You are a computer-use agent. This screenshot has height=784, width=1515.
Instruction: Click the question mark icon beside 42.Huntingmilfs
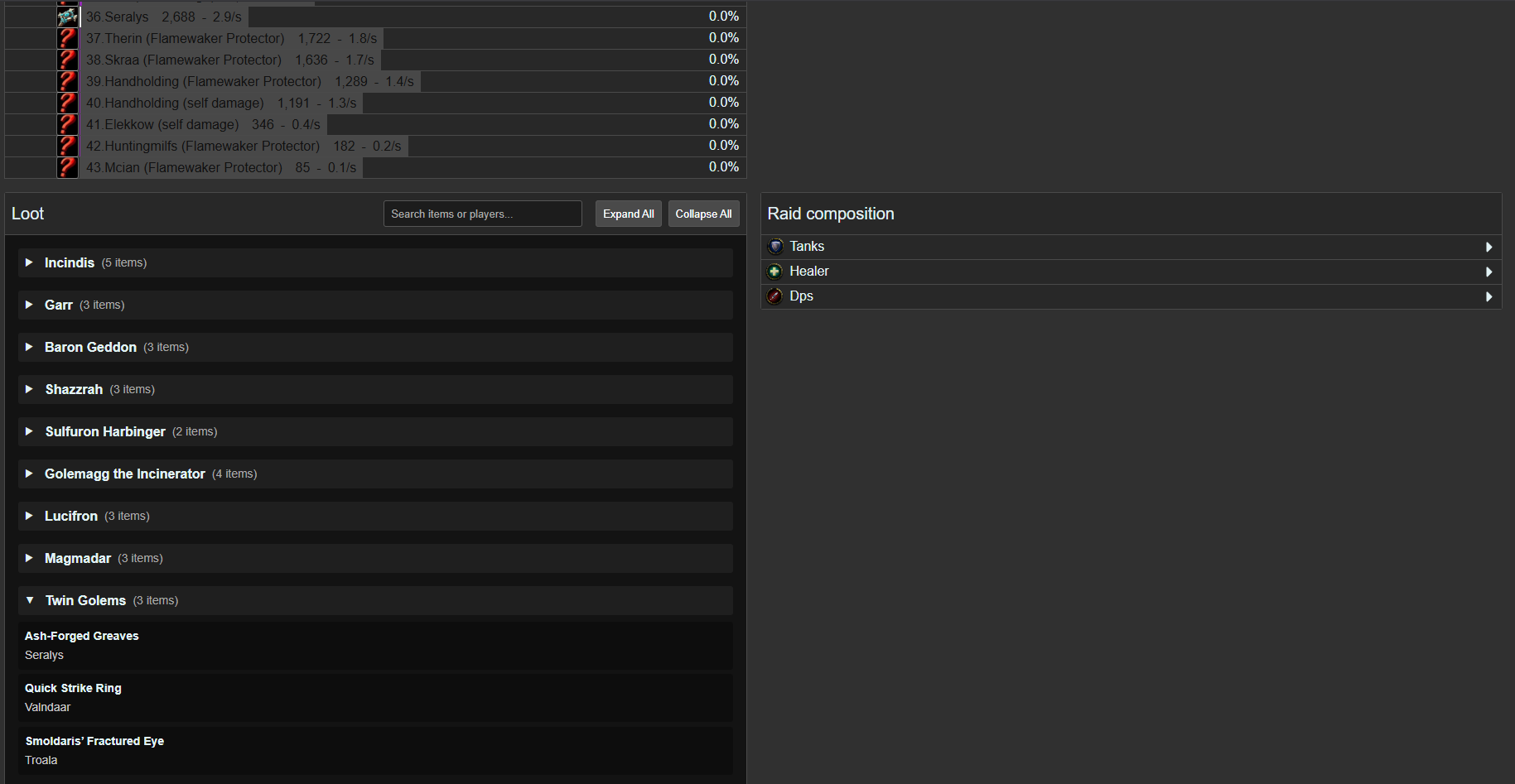point(68,146)
